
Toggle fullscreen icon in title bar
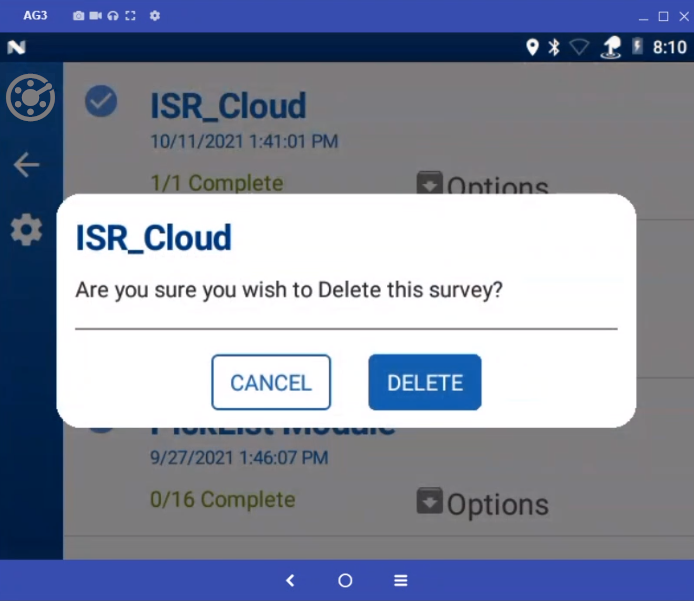[130, 16]
